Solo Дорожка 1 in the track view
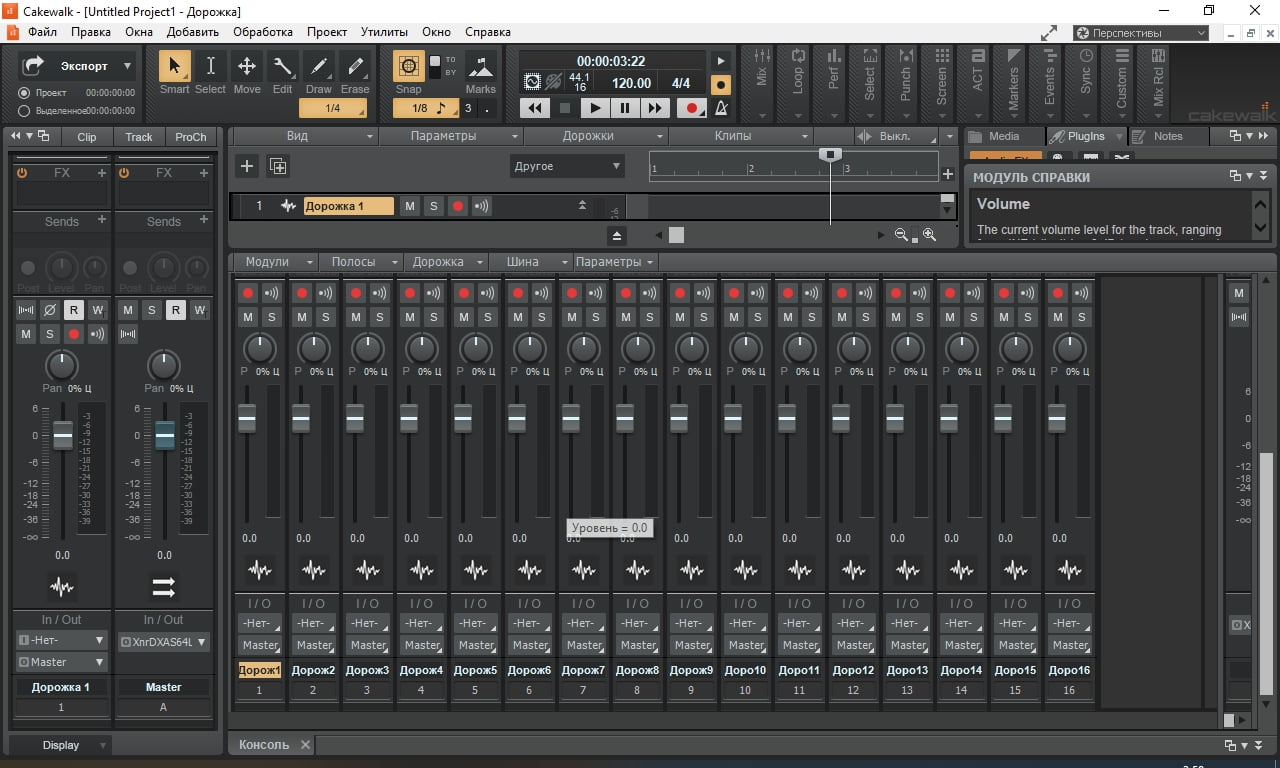Image resolution: width=1280 pixels, height=768 pixels. (433, 206)
